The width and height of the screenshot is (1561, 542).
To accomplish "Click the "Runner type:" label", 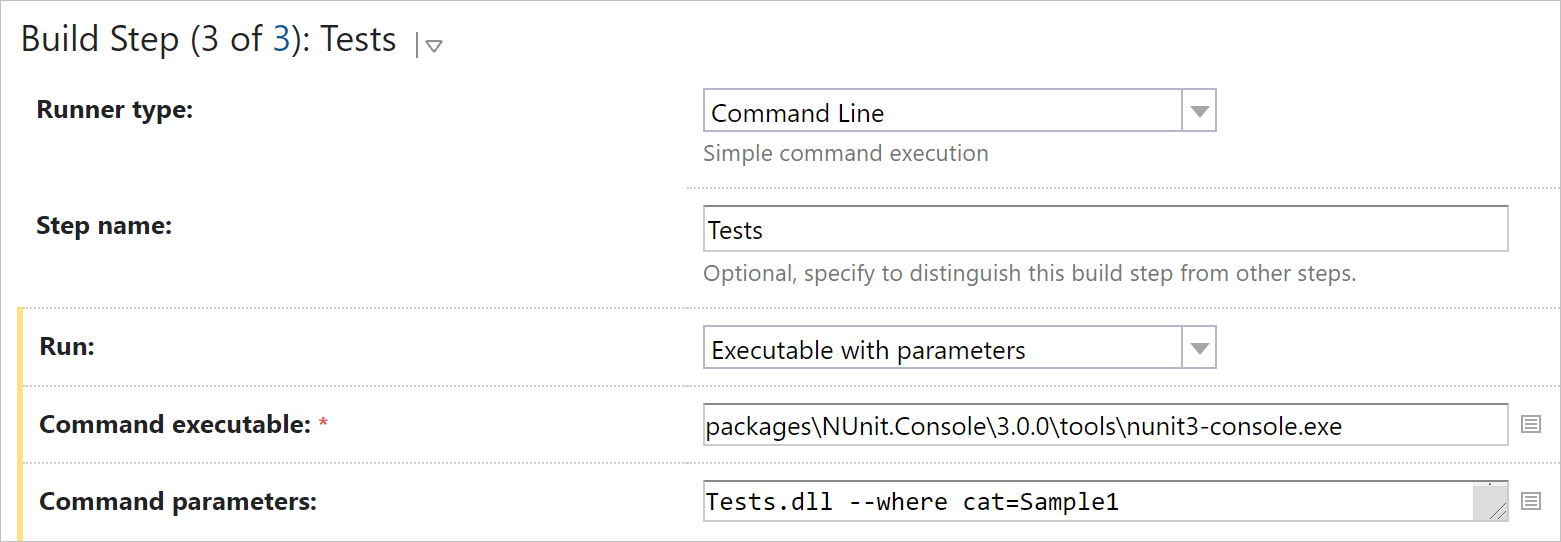I will coord(114,110).
